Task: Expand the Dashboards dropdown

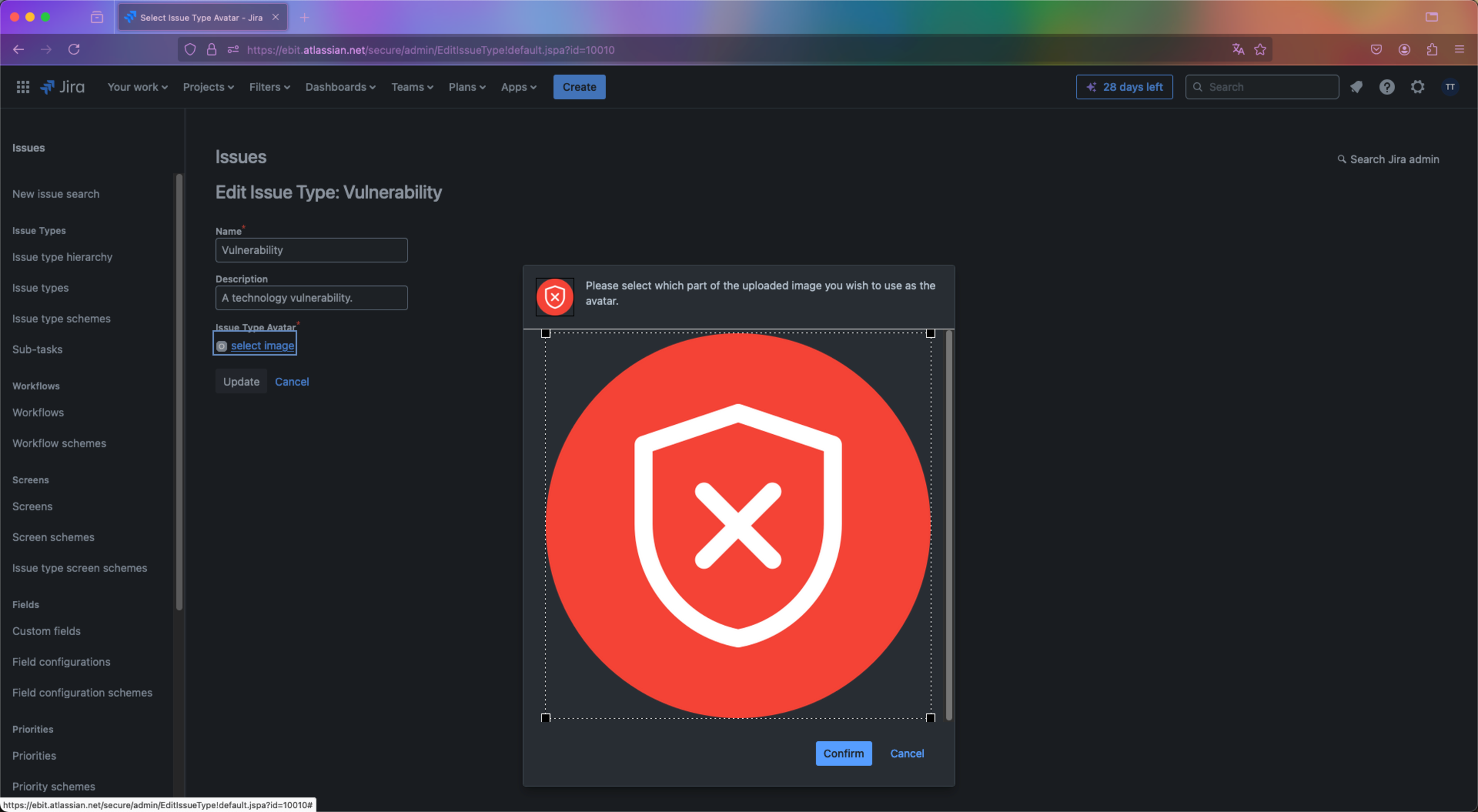Action: click(x=340, y=87)
